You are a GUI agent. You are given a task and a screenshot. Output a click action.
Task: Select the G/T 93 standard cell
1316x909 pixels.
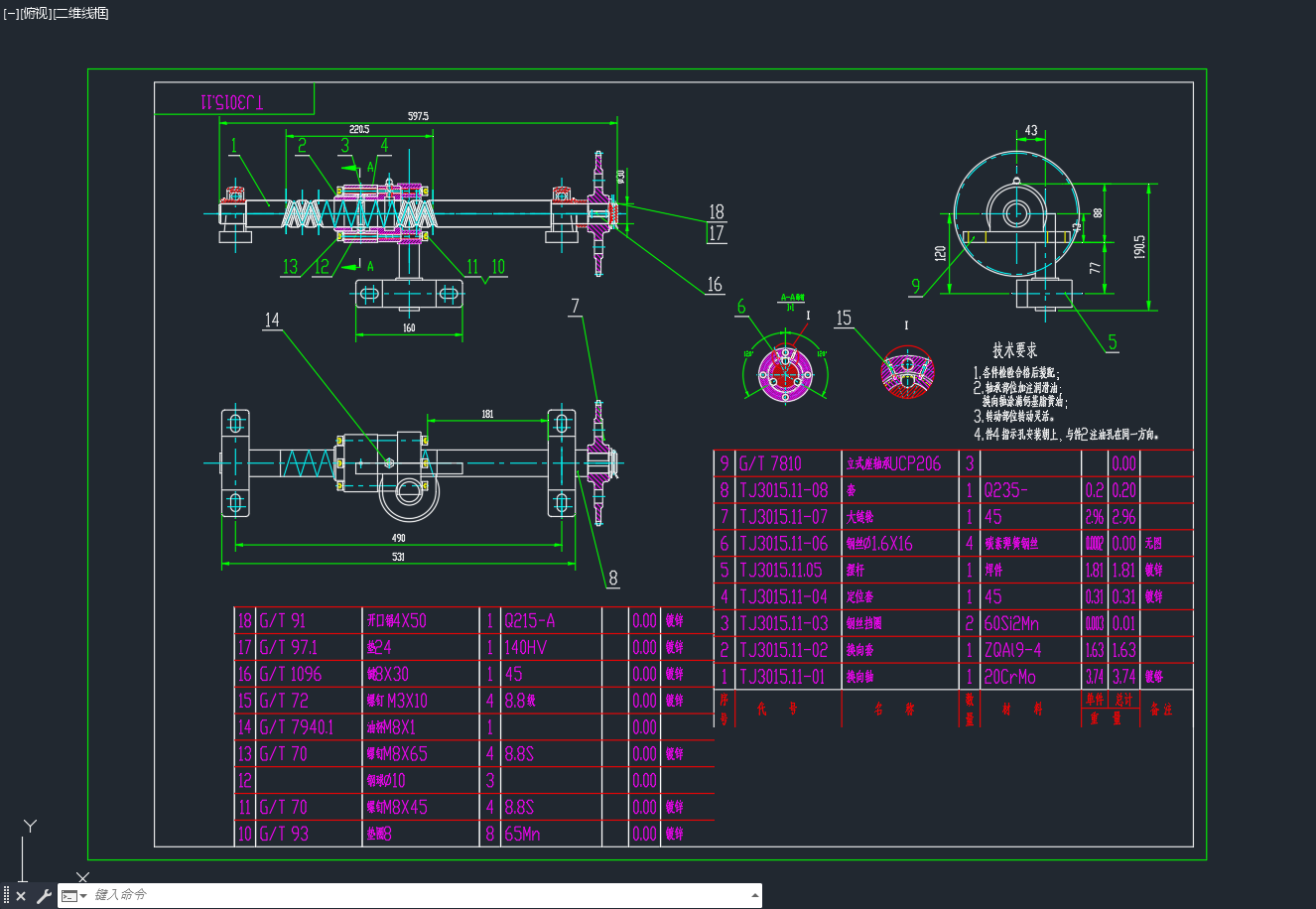pyautogui.click(x=284, y=834)
